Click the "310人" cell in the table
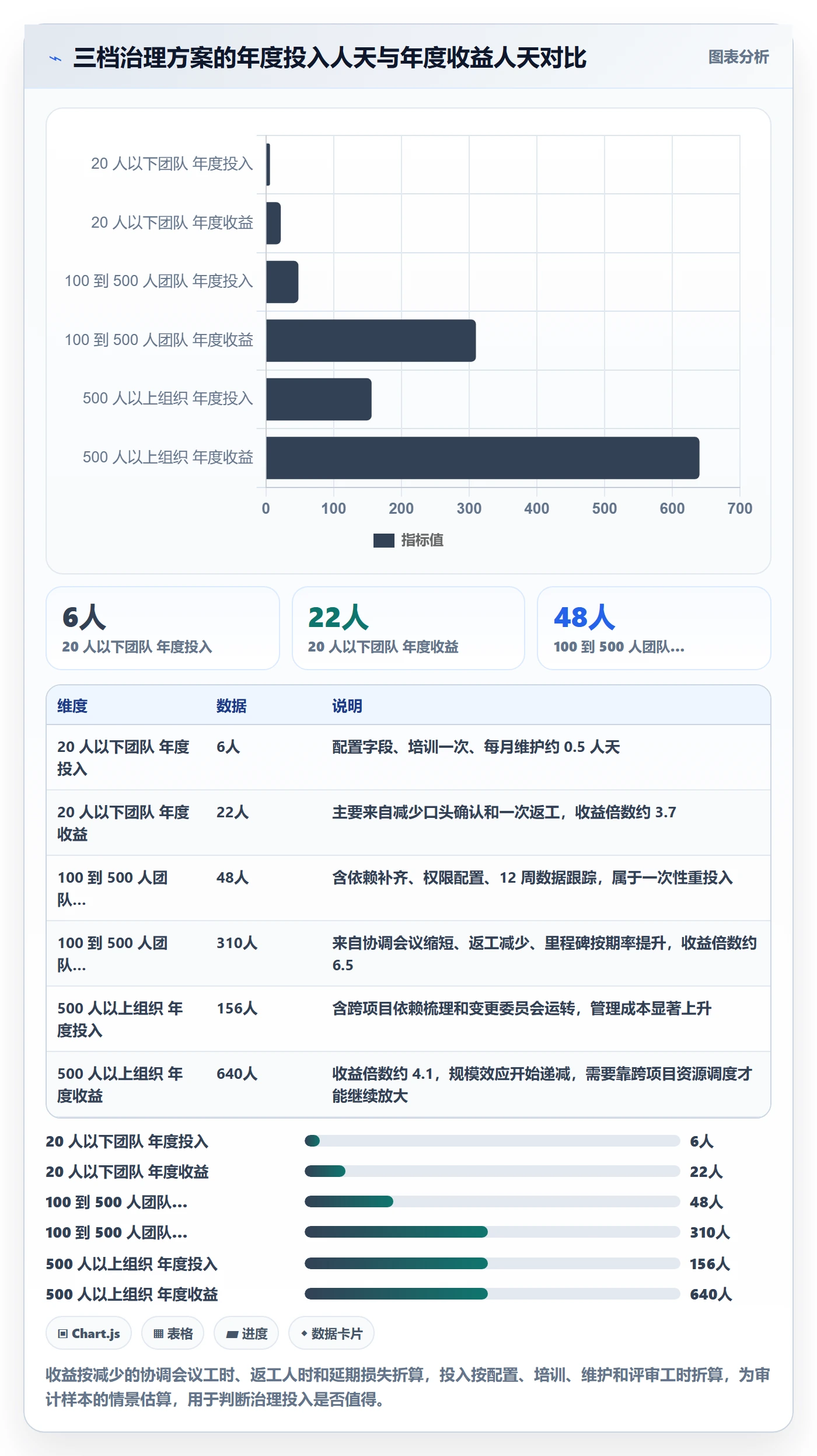 coord(237,943)
